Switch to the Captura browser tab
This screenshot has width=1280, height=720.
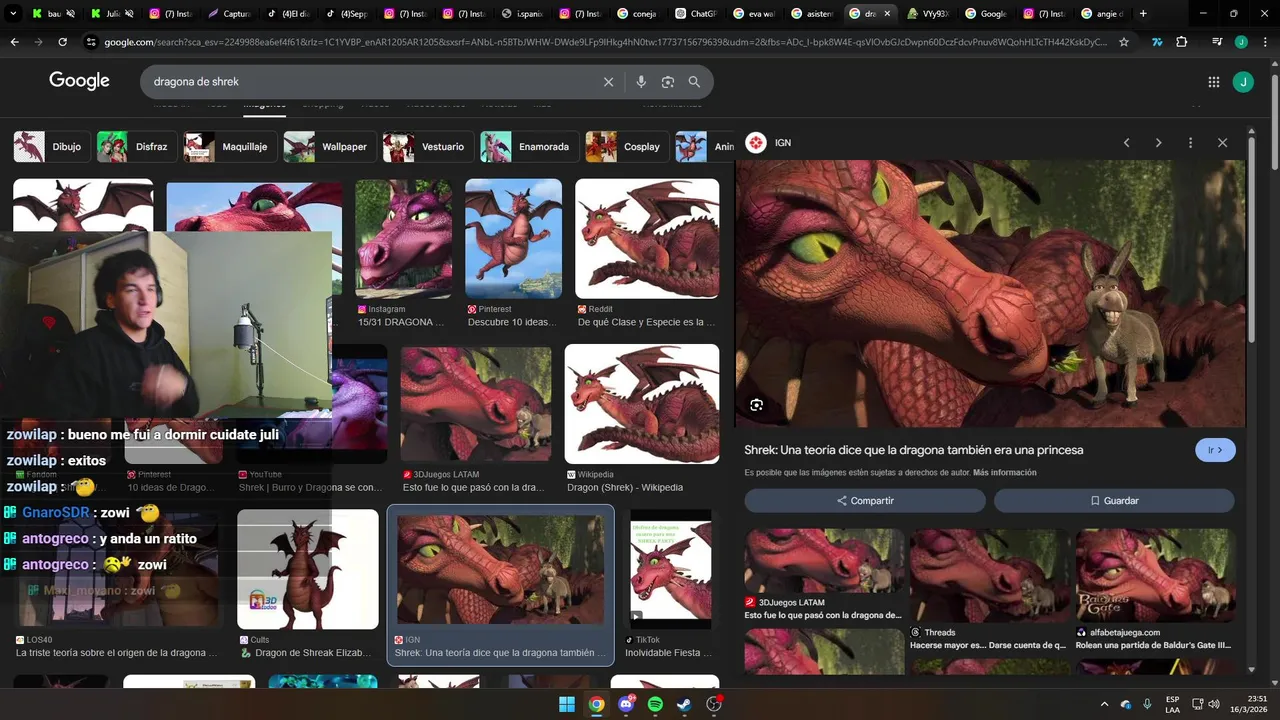[x=230, y=14]
